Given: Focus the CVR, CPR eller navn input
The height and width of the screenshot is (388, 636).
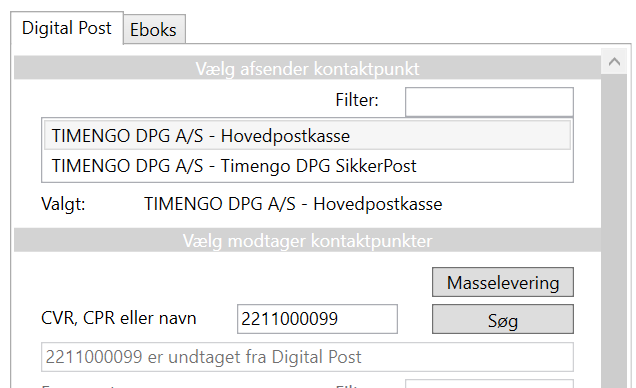Looking at the screenshot, I should [317, 319].
